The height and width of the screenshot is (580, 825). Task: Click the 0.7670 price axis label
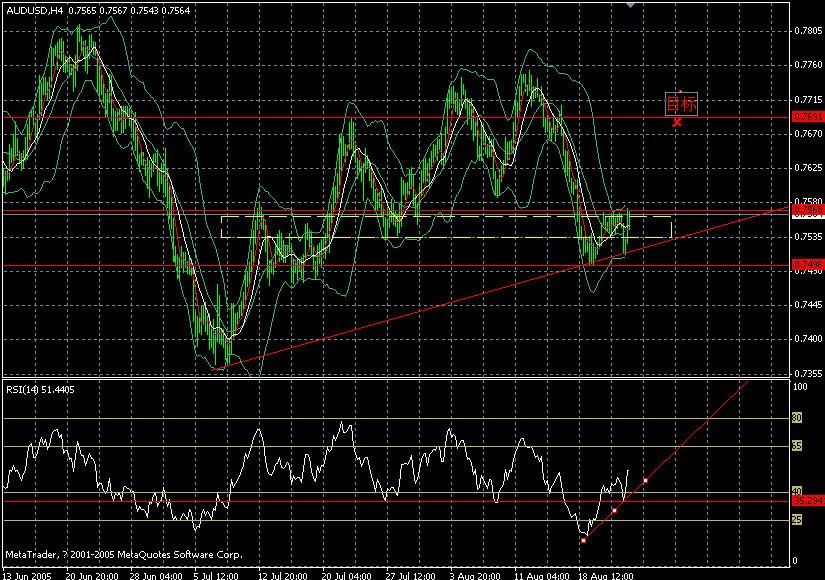coord(808,134)
